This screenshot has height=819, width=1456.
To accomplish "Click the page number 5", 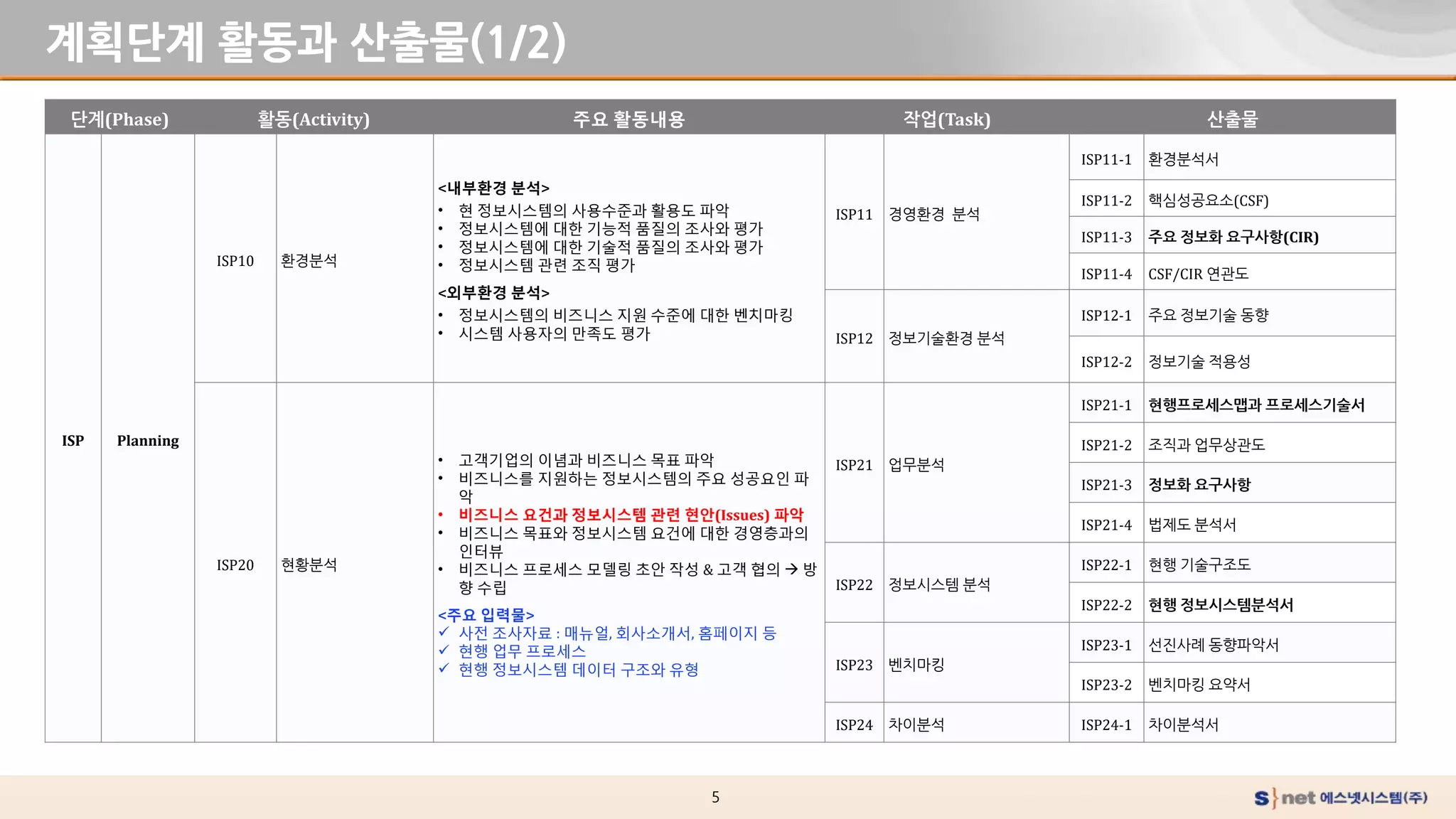I will tap(715, 797).
